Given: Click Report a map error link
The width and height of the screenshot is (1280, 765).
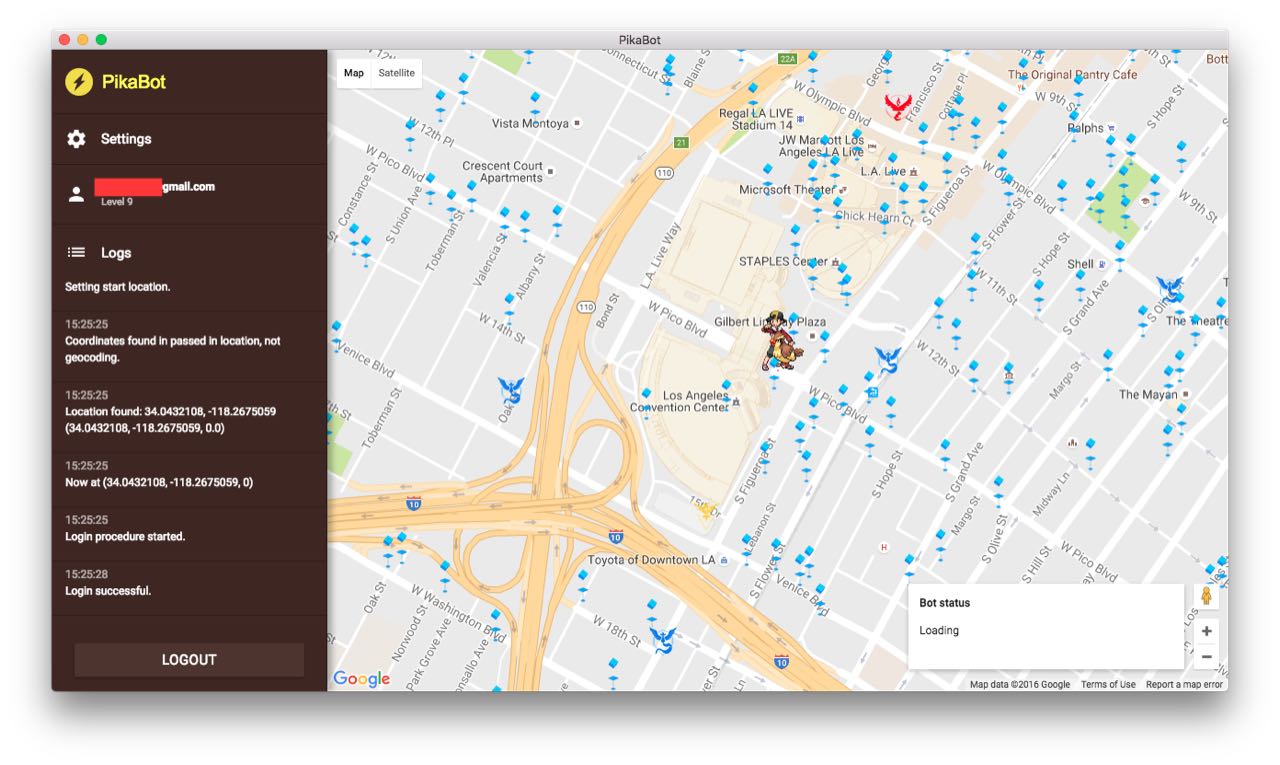Looking at the screenshot, I should [1184, 685].
